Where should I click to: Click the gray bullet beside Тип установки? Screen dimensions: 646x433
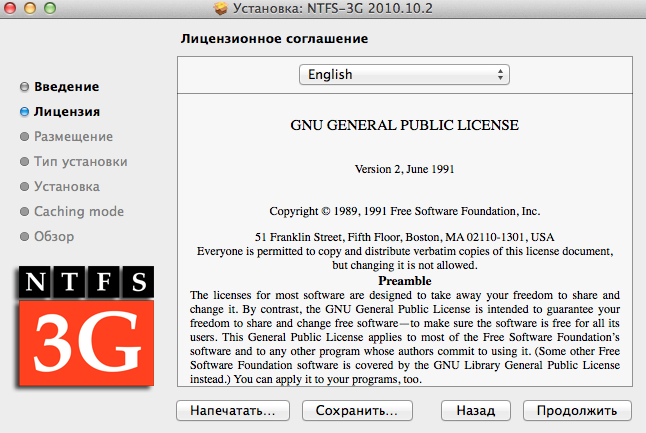(25, 161)
